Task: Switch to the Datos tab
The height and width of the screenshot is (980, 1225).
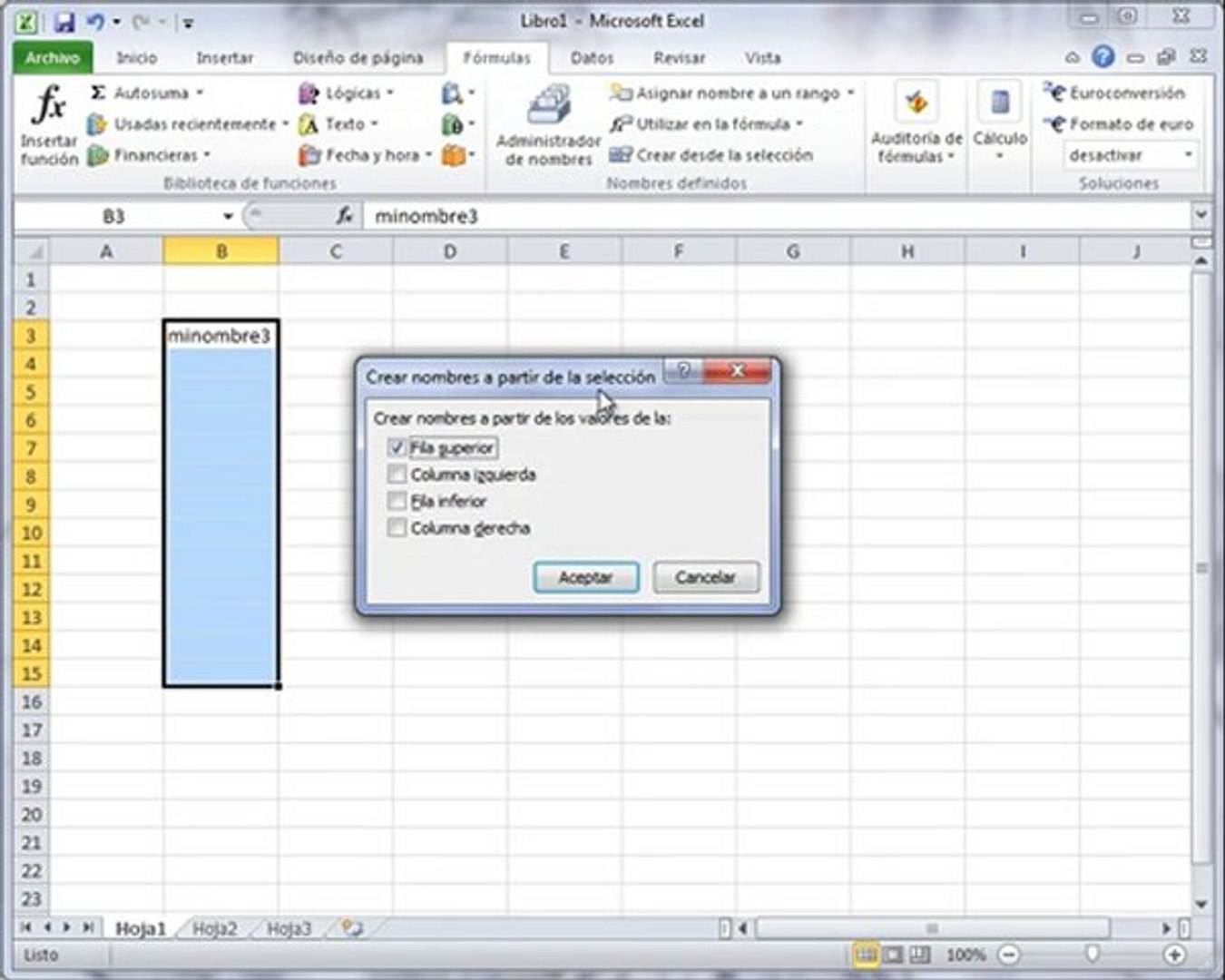Action: pyautogui.click(x=592, y=57)
